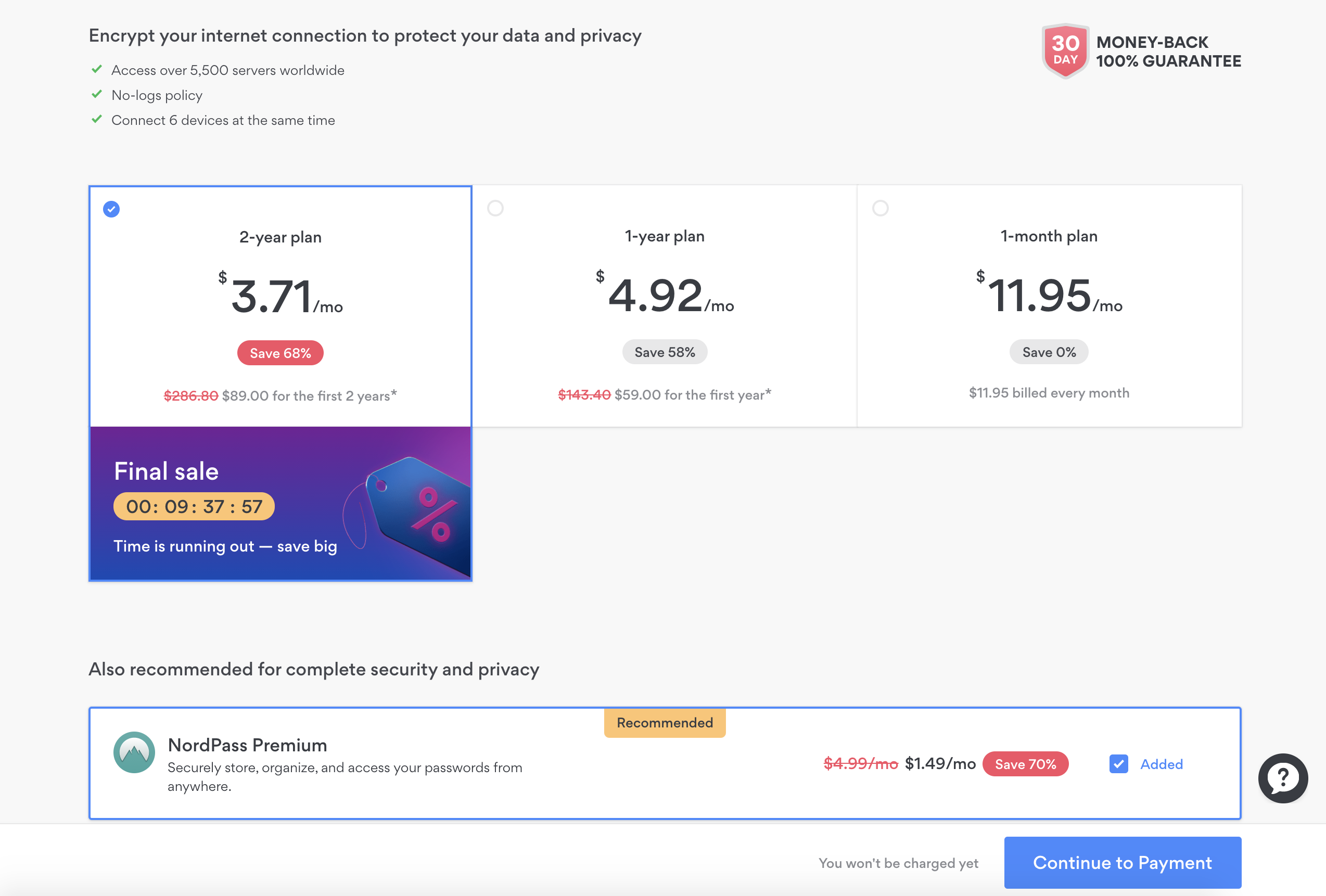
Task: Click the Final sale countdown timer
Action: coord(194,506)
